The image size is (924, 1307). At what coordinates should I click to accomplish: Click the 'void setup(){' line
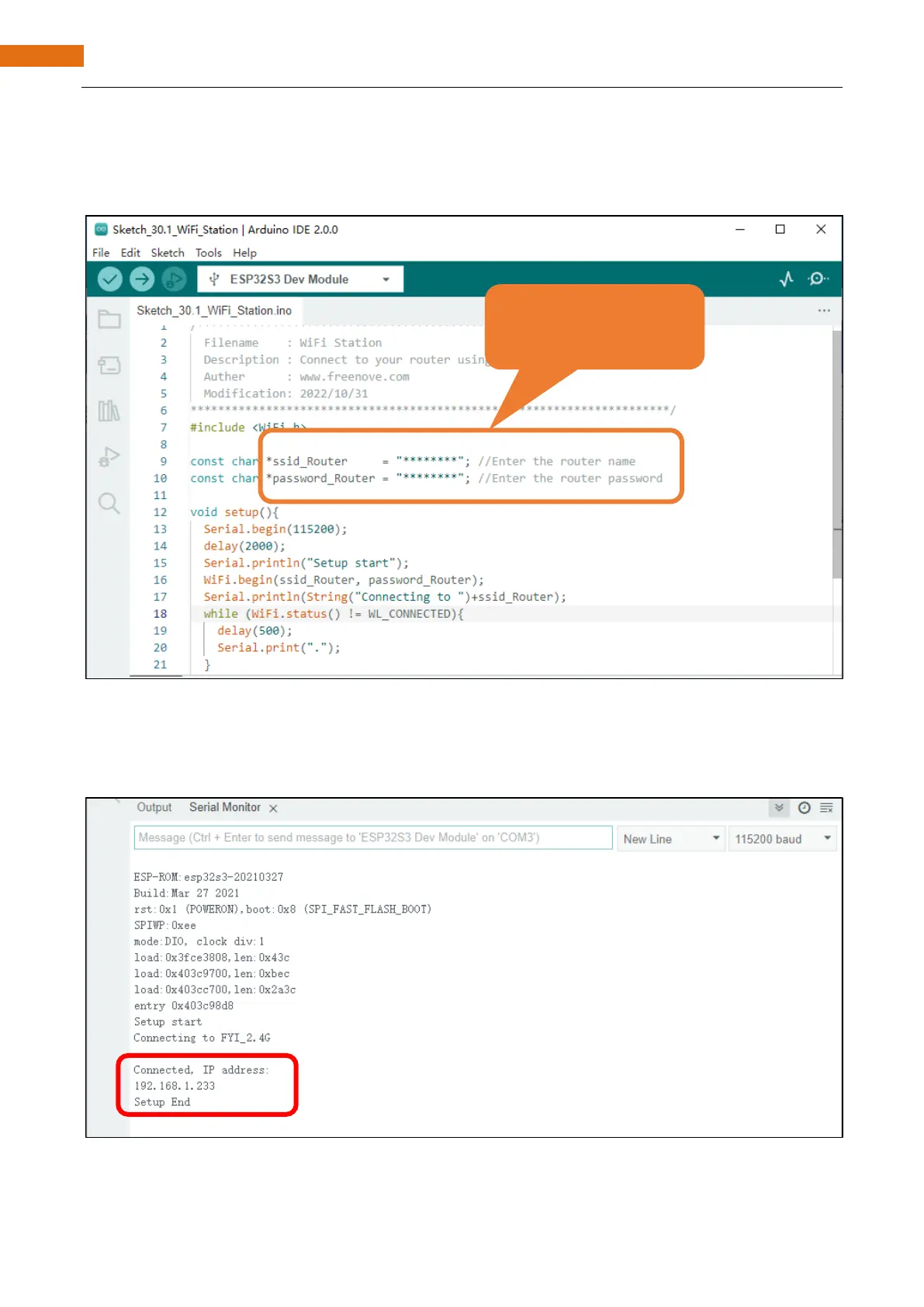click(x=234, y=512)
